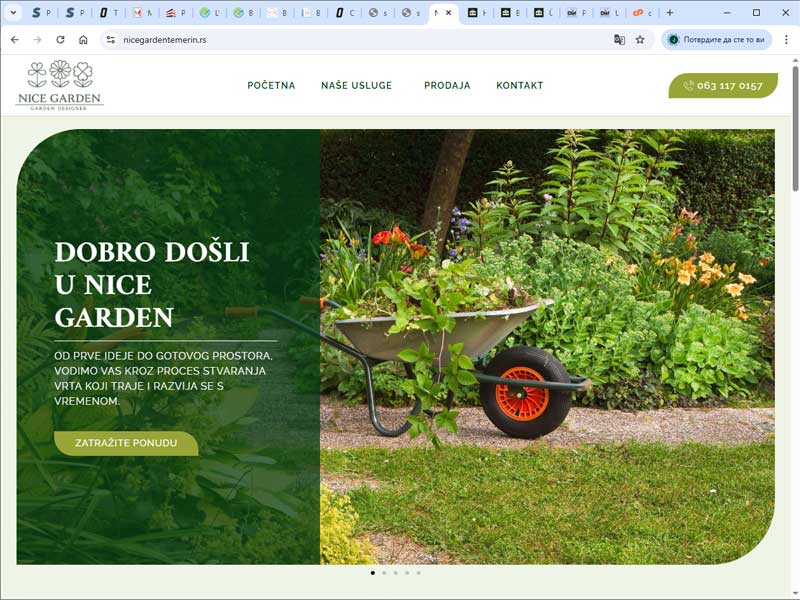The width and height of the screenshot is (800, 600).
Task: Select the third carousel slide dot
Action: pos(396,573)
